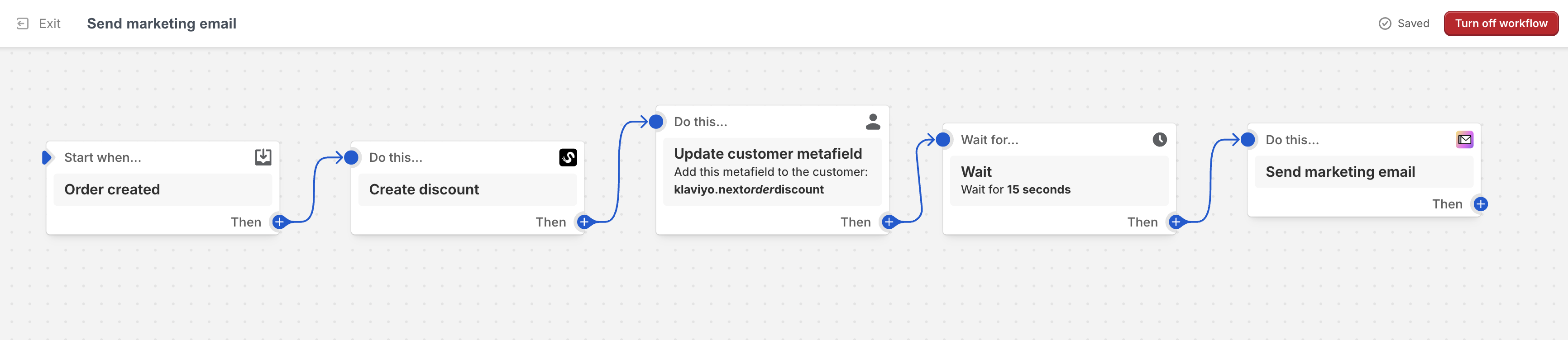Image resolution: width=1568 pixels, height=340 pixels.
Task: Add step after Create discount via plus
Action: click(584, 222)
